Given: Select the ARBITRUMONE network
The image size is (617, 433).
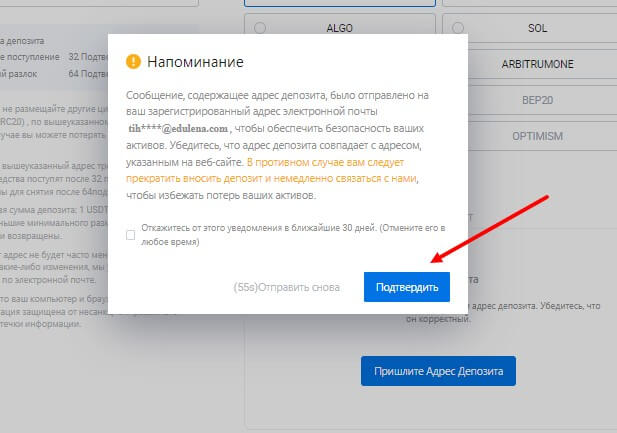Looking at the screenshot, I should point(530,62).
